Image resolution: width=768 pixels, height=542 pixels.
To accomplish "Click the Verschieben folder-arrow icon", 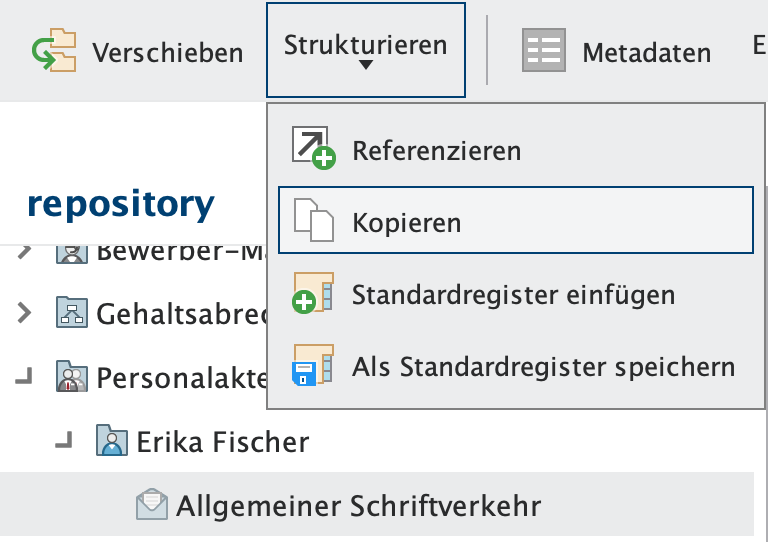I will click(x=53, y=51).
